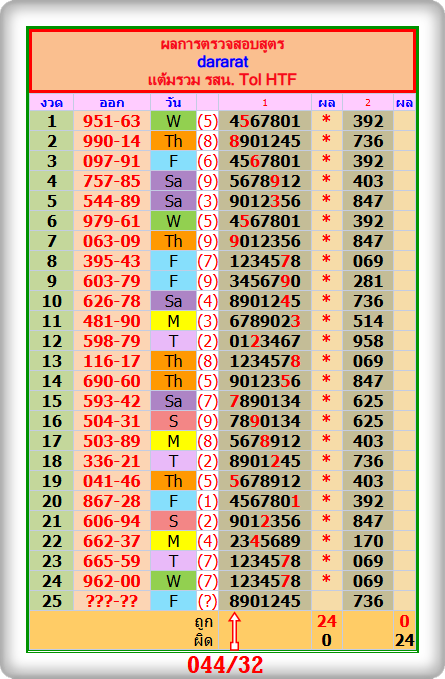Click the circled (1) in row 20
This screenshot has width=445, height=679.
click(x=207, y=501)
